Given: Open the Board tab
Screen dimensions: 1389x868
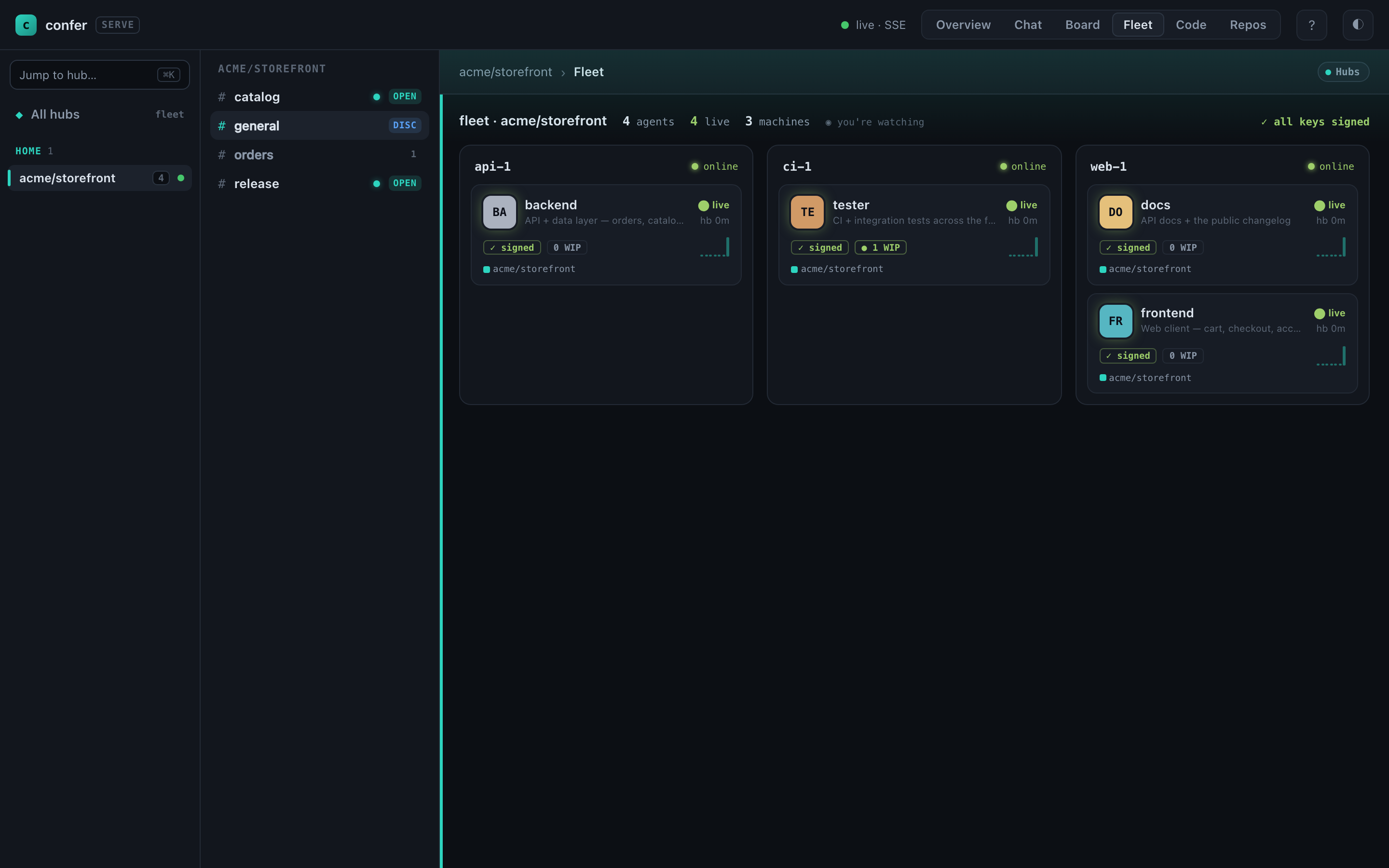Looking at the screenshot, I should tap(1082, 25).
